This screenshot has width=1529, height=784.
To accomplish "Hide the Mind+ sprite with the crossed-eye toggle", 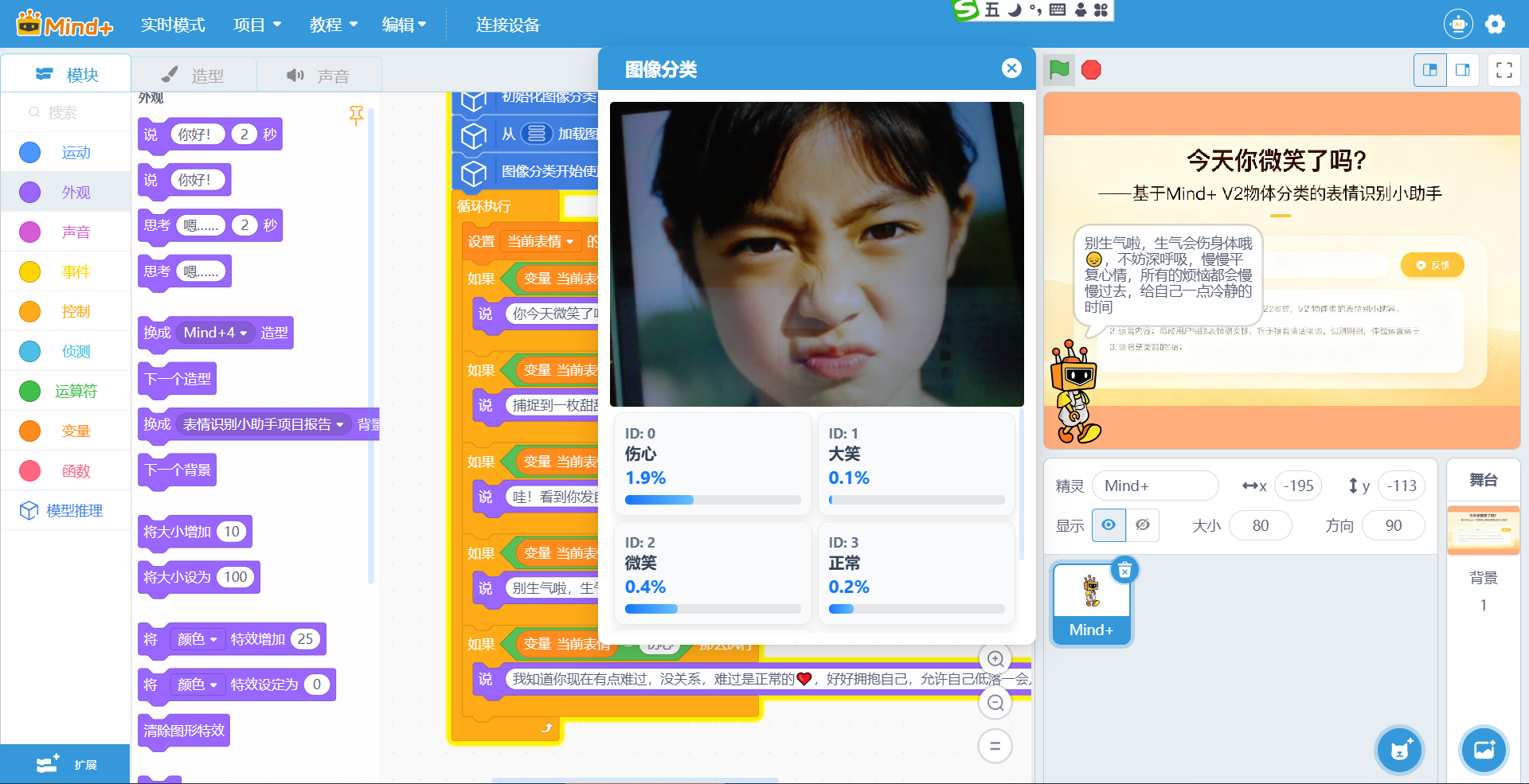I will (x=1143, y=525).
